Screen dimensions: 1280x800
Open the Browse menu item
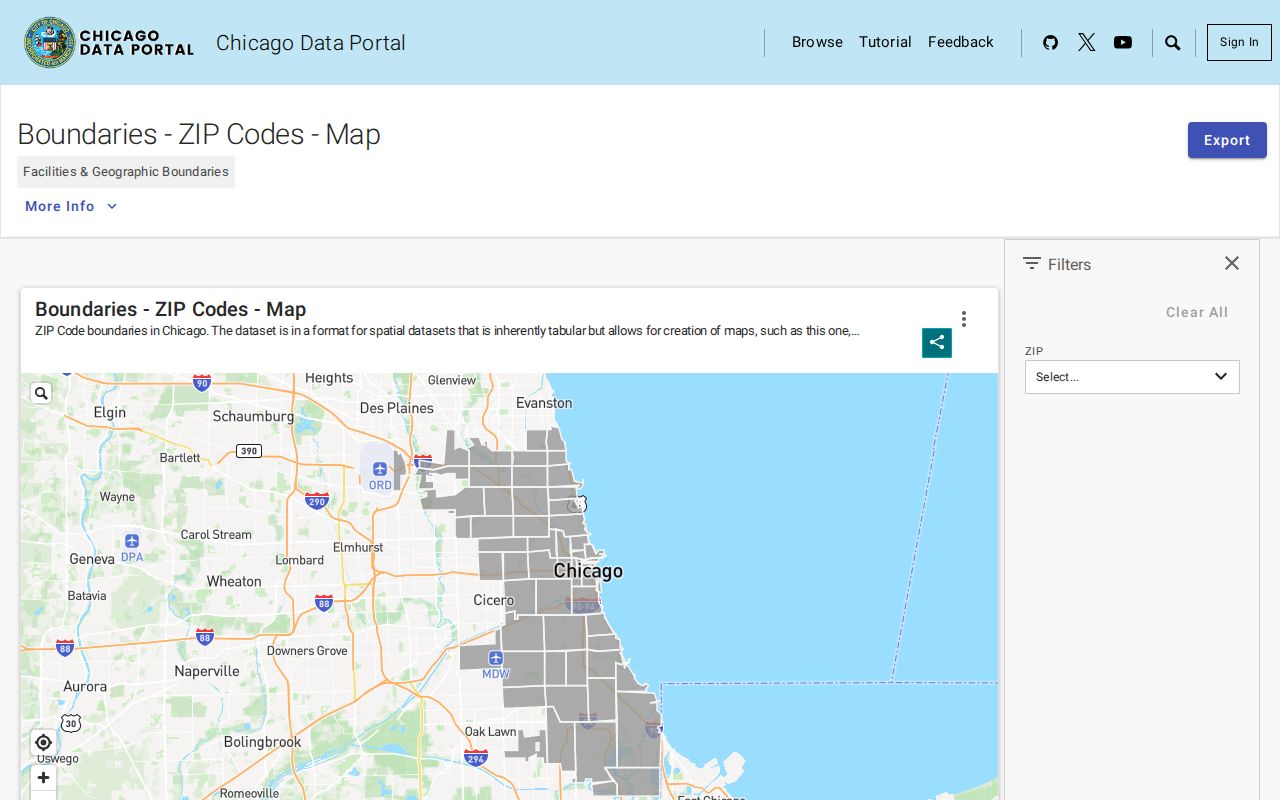coord(817,42)
